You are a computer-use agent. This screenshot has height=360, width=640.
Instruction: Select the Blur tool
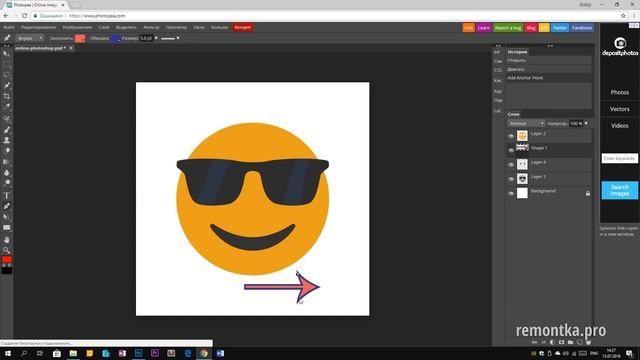point(7,173)
